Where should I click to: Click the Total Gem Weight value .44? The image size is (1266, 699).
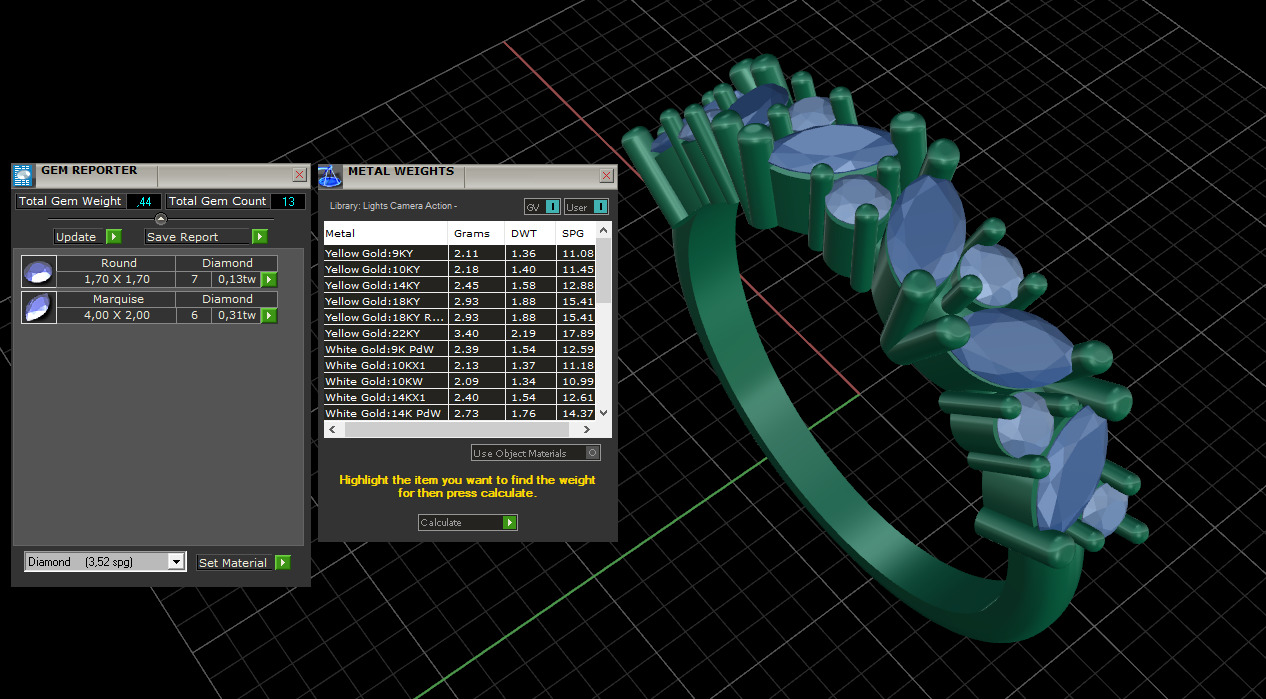click(144, 201)
